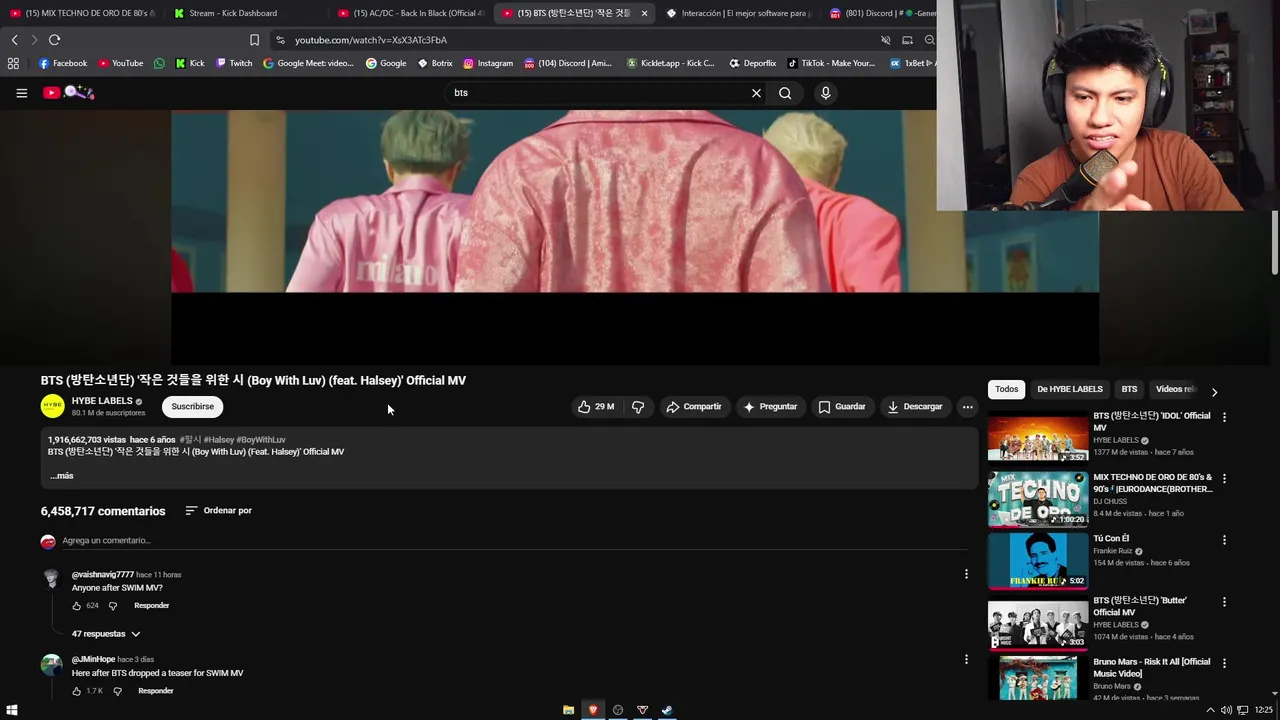This screenshot has height=720, width=1280.
Task: Open the Instagram bookmark
Action: pyautogui.click(x=488, y=63)
